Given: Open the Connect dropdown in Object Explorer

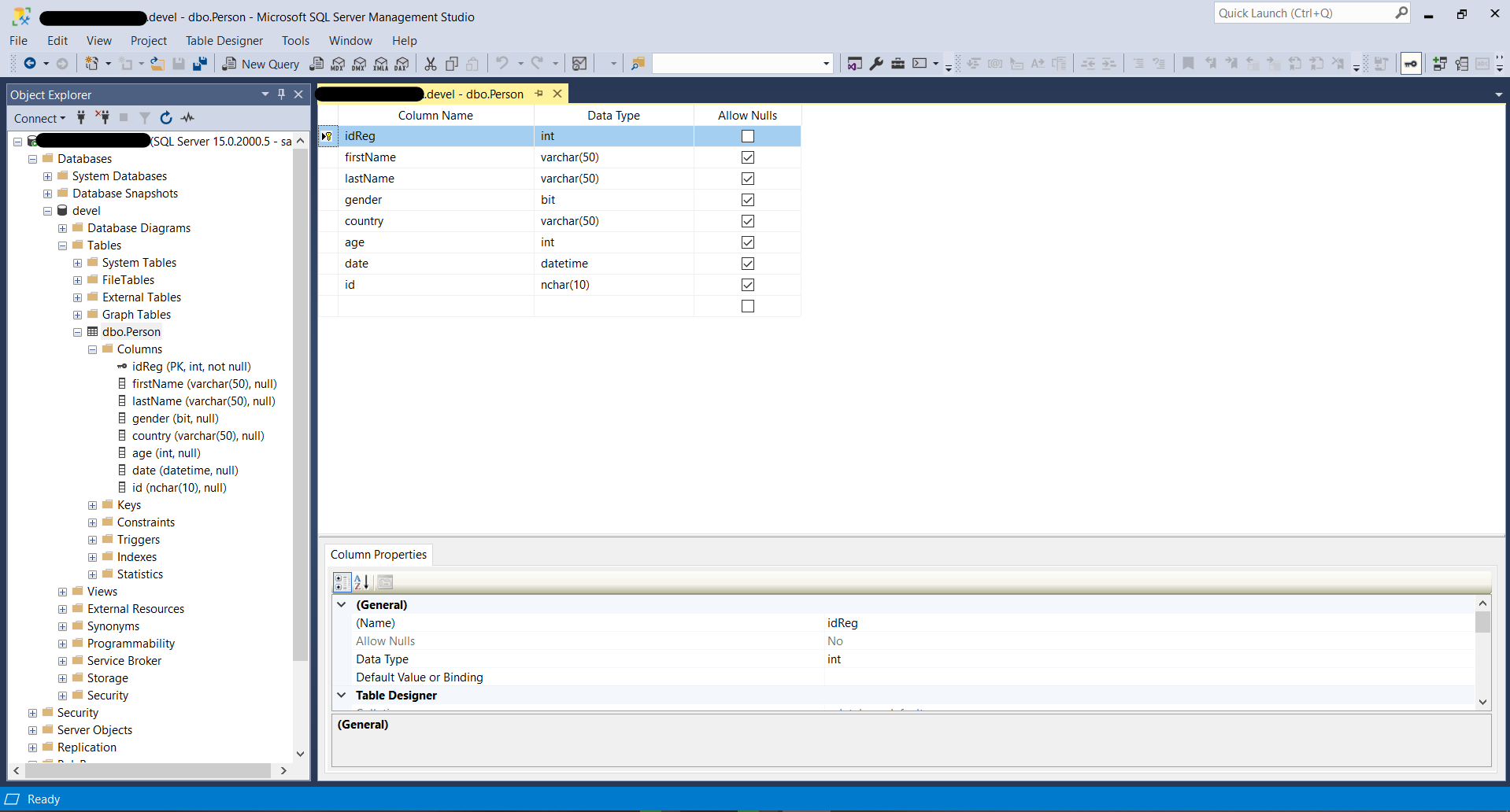Looking at the screenshot, I should click(39, 118).
